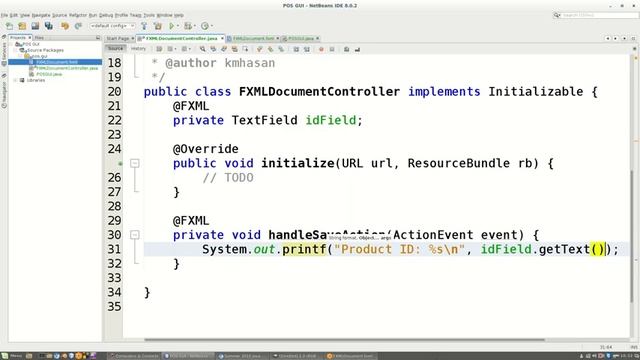Open the Debug menu
Viewport: 640px width, 360px height.
[106, 15]
